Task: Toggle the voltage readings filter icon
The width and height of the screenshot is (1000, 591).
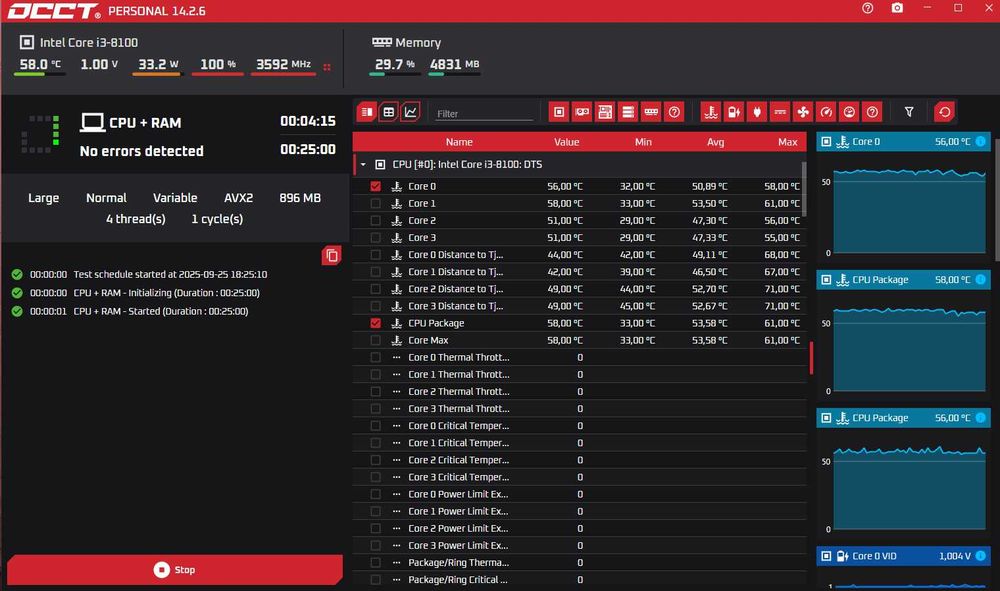Action: coord(734,112)
